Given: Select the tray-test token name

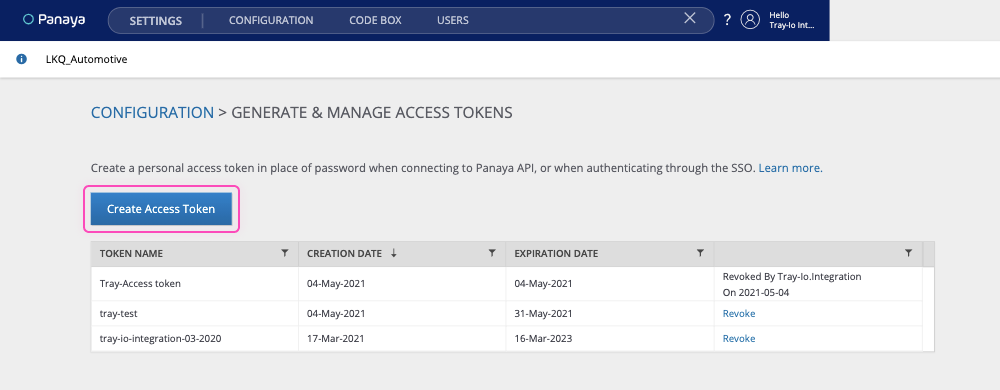Looking at the screenshot, I should [119, 314].
